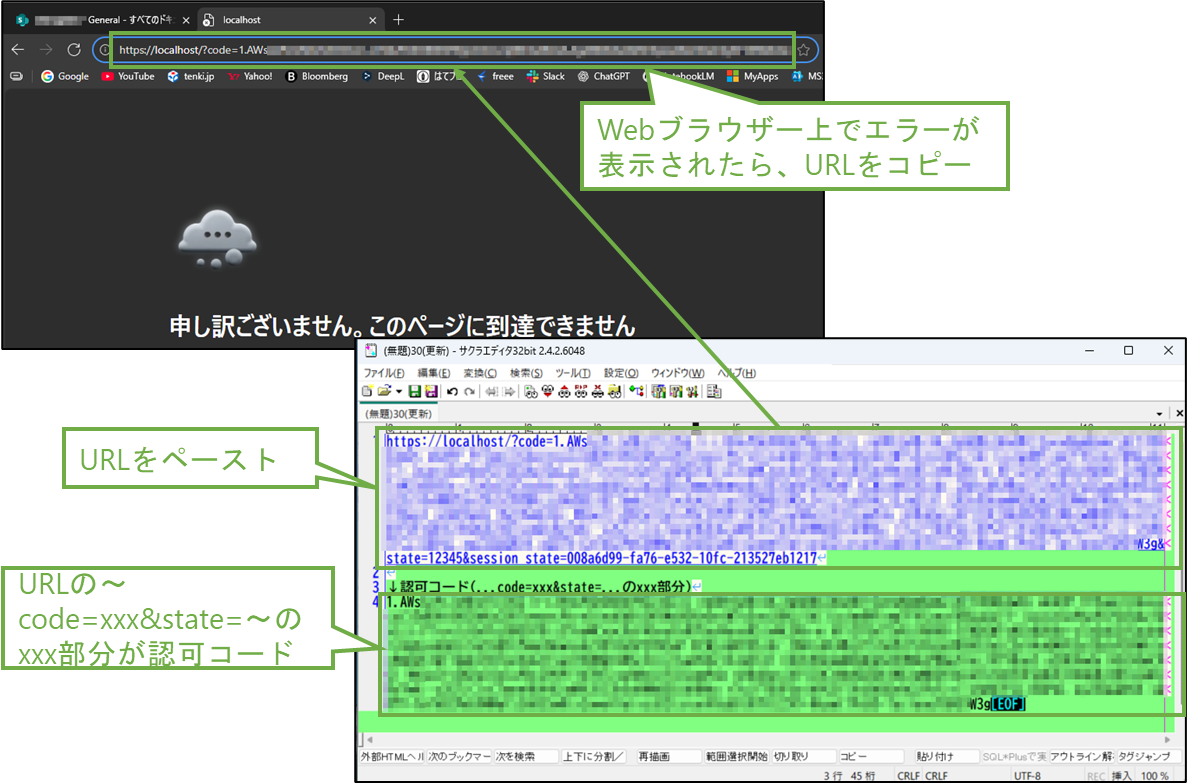The image size is (1187, 783).
Task: Open a new browser tab with plus
Action: 399,20
